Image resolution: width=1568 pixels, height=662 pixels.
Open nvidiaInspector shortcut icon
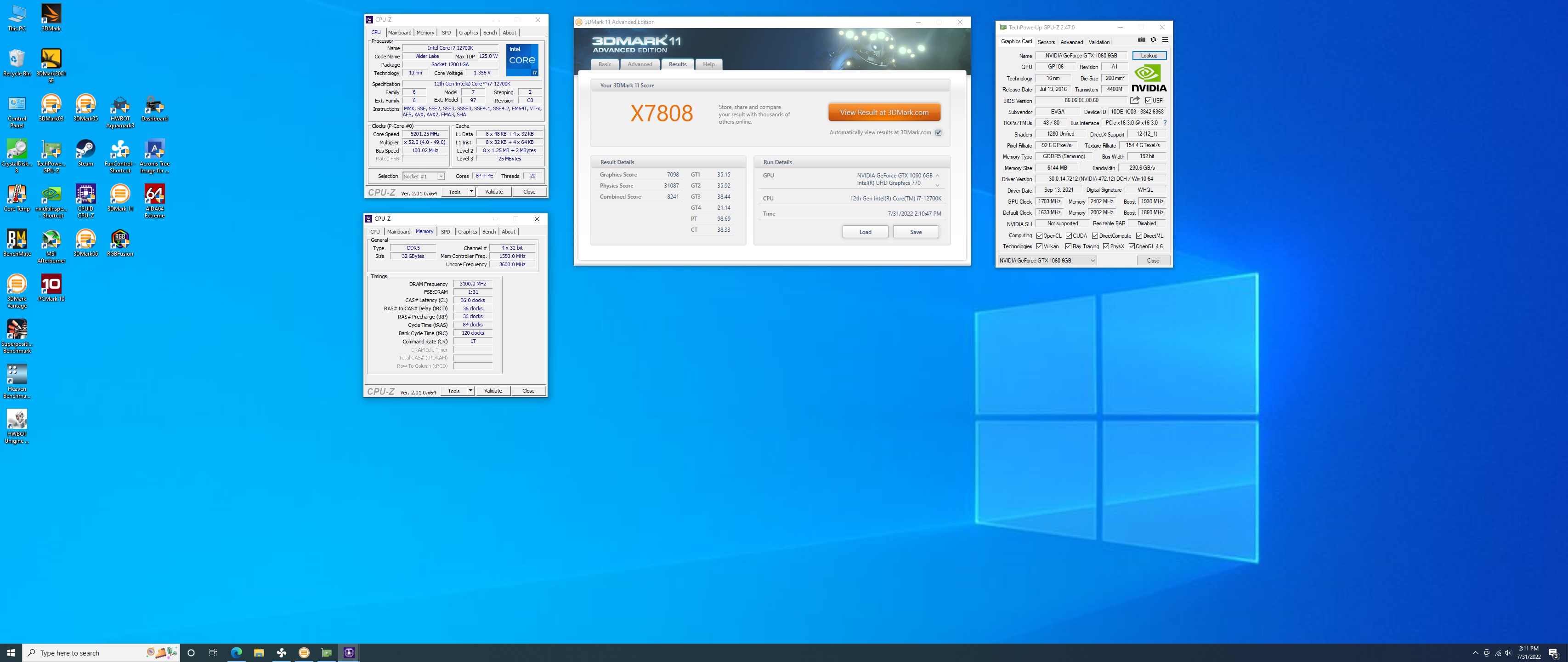[x=51, y=201]
